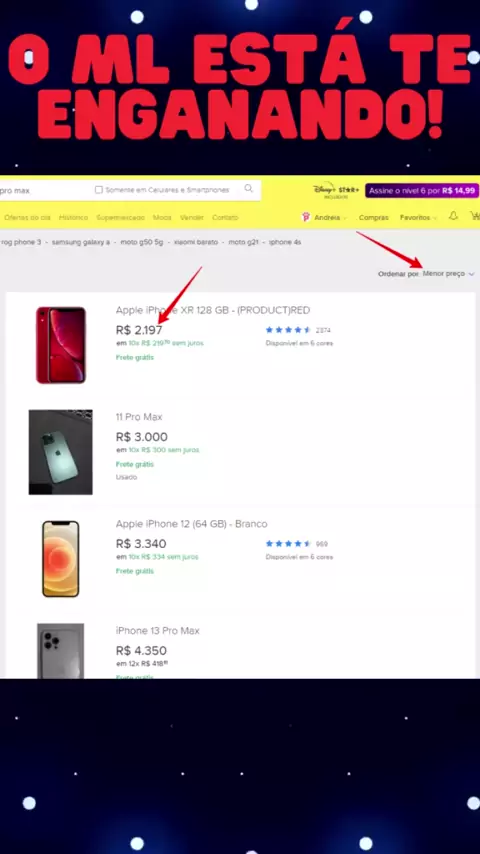Click the red iPhone XR product thumbnail
This screenshot has height=854, width=480.
click(x=60, y=345)
